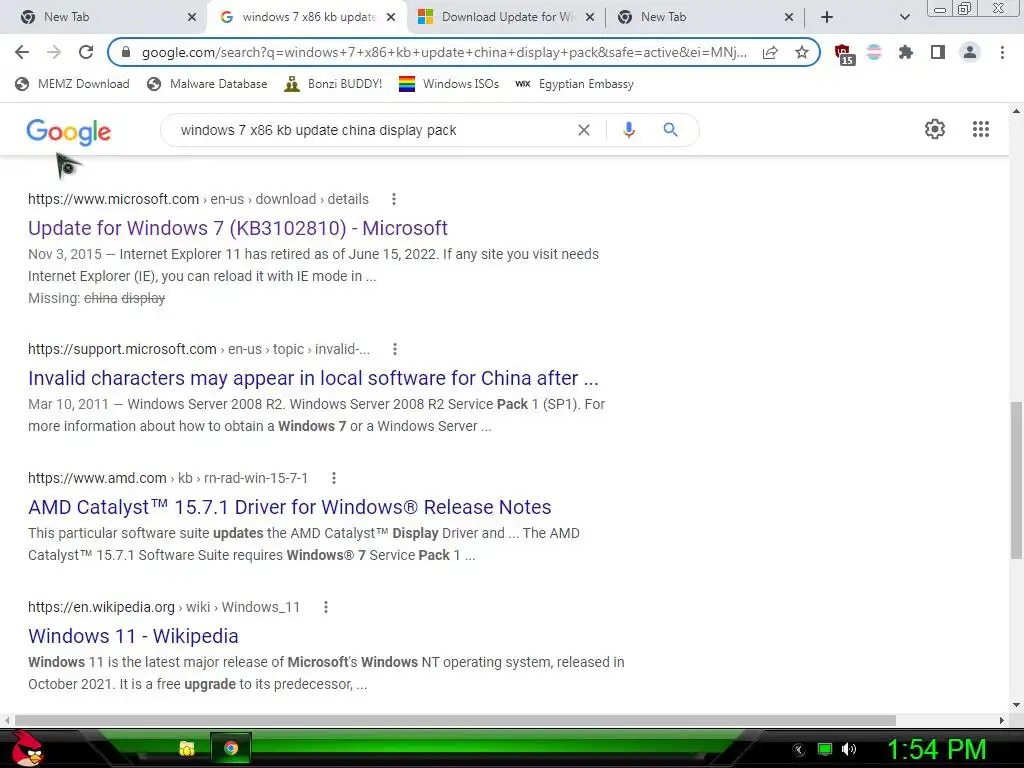Viewport: 1024px width, 768px height.
Task: Share this page from address bar
Action: coord(770,52)
